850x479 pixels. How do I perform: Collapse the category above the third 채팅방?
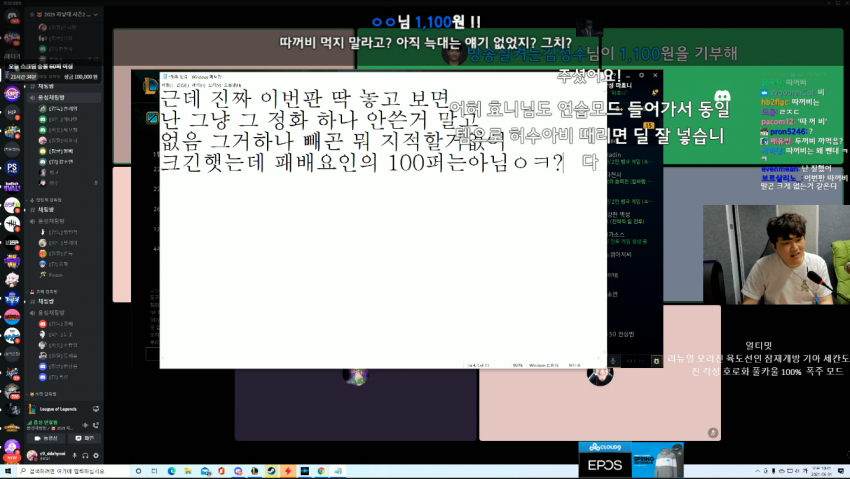click(44, 292)
